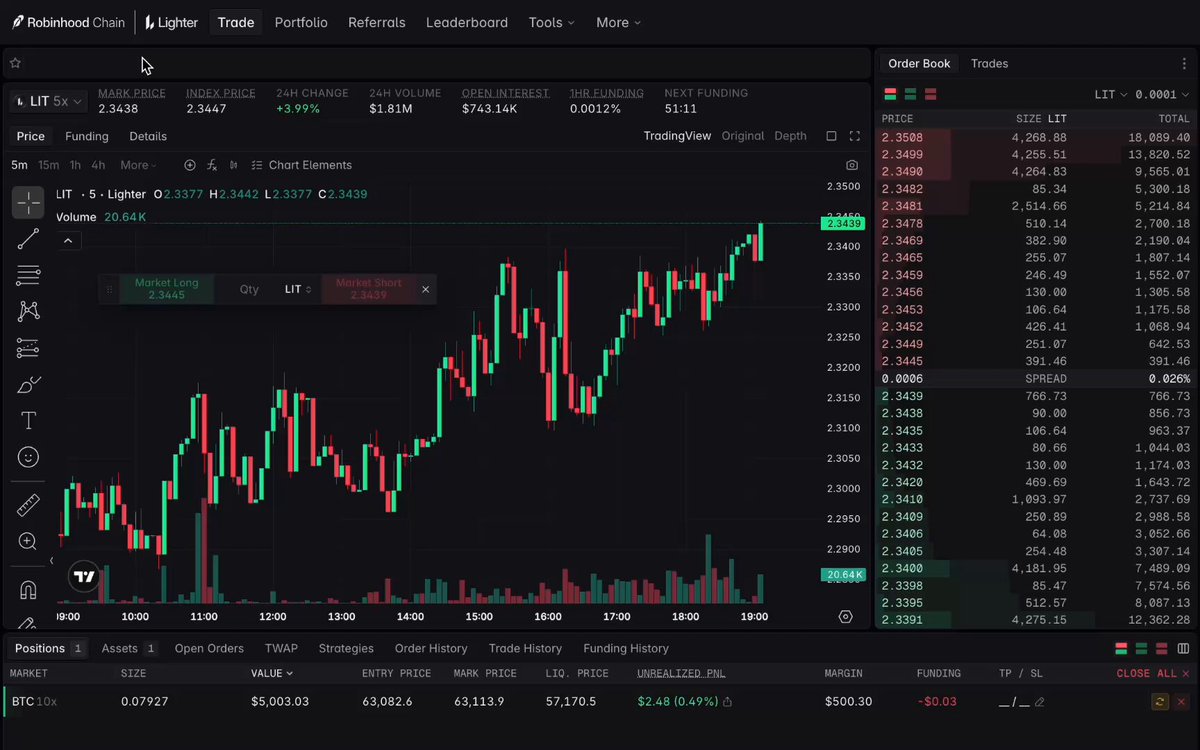Open the Fibonacci retracement tool

(28, 275)
